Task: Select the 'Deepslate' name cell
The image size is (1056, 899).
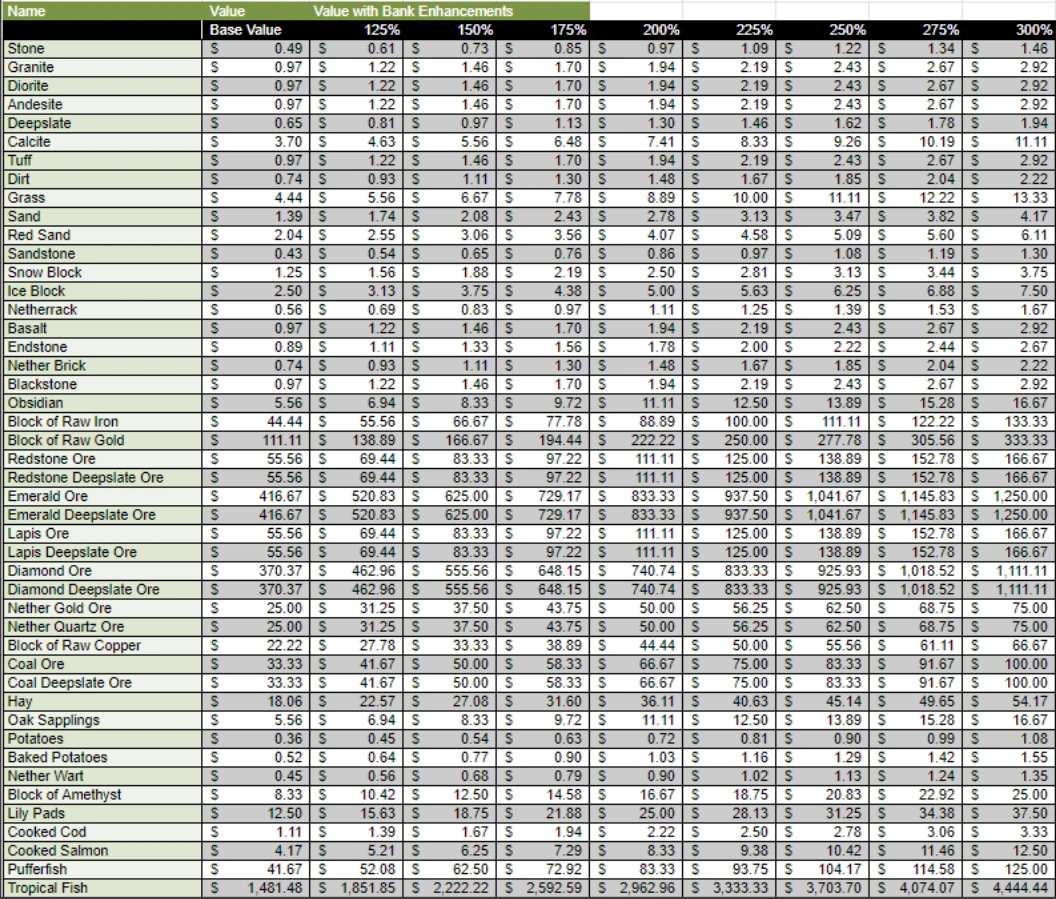Action: coord(102,123)
